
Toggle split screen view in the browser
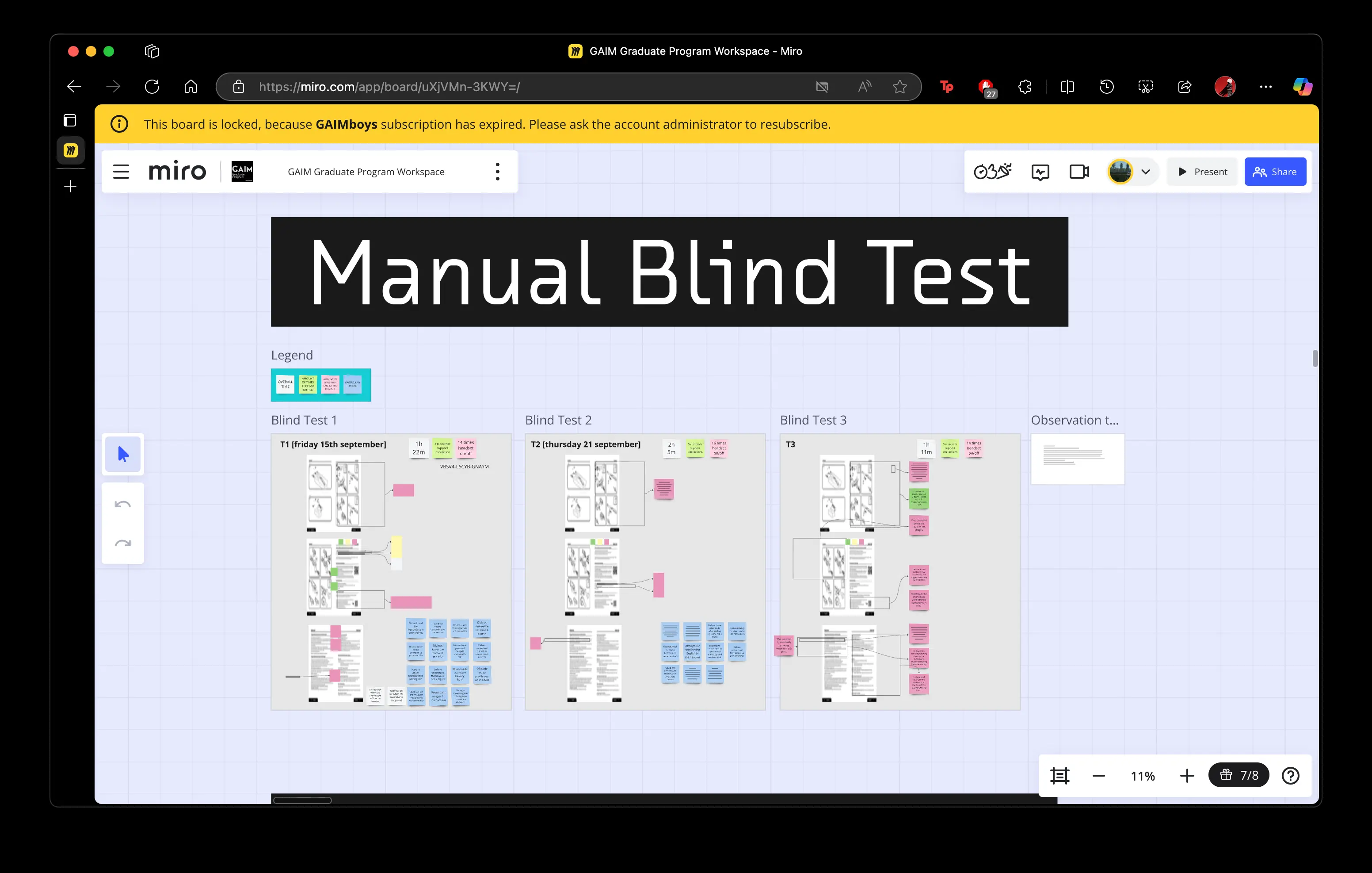[x=1067, y=87]
